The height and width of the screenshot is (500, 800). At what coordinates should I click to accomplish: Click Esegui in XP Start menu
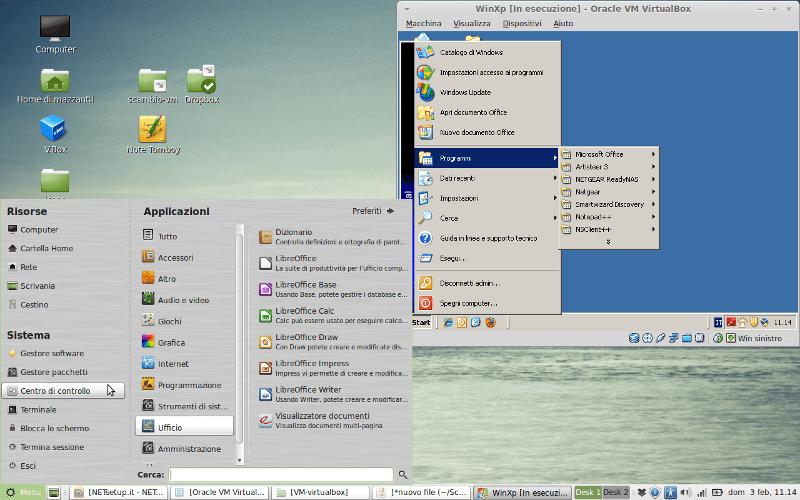point(487,258)
